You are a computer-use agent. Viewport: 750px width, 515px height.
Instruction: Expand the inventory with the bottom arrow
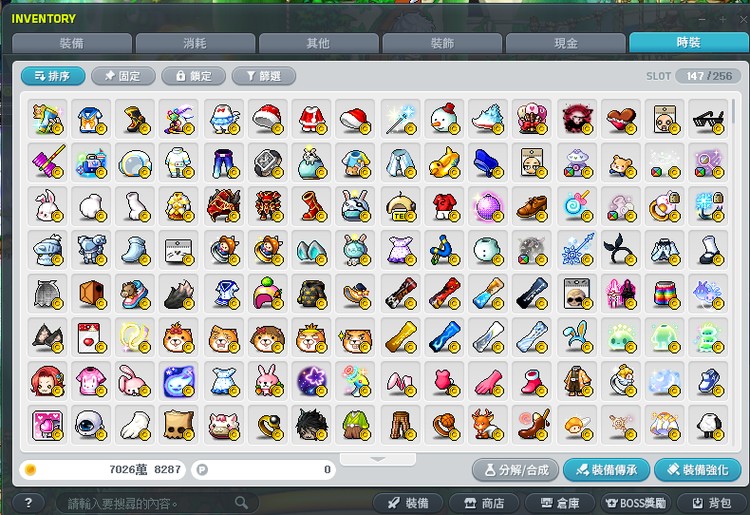[377, 459]
